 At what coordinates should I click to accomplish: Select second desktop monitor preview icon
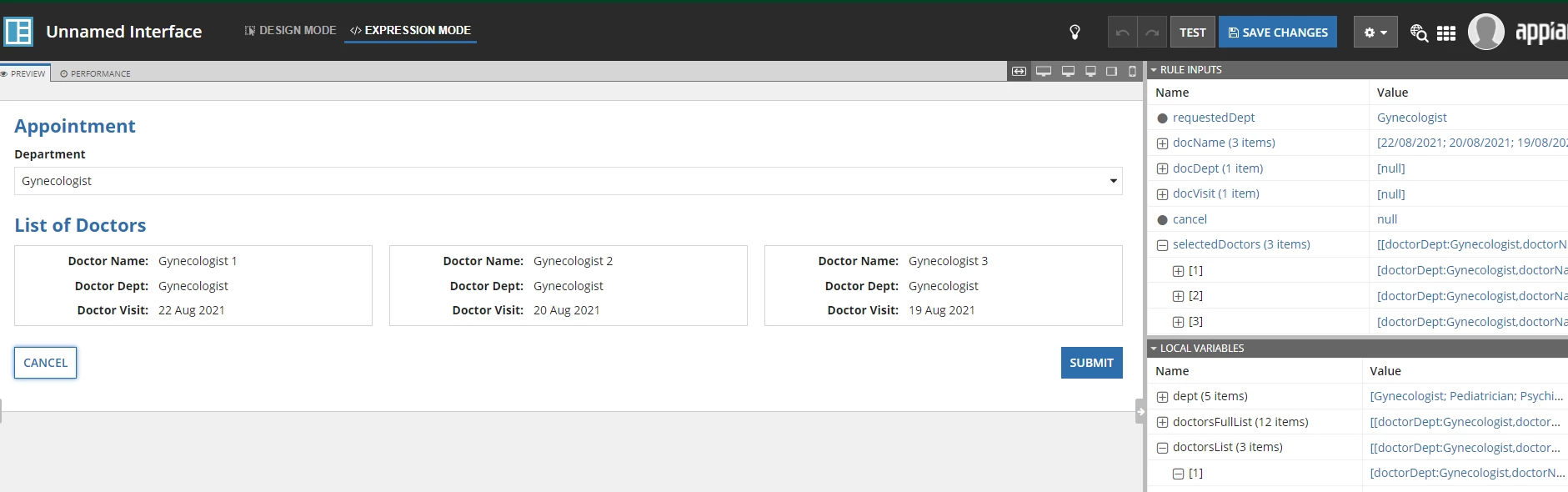coord(1068,72)
